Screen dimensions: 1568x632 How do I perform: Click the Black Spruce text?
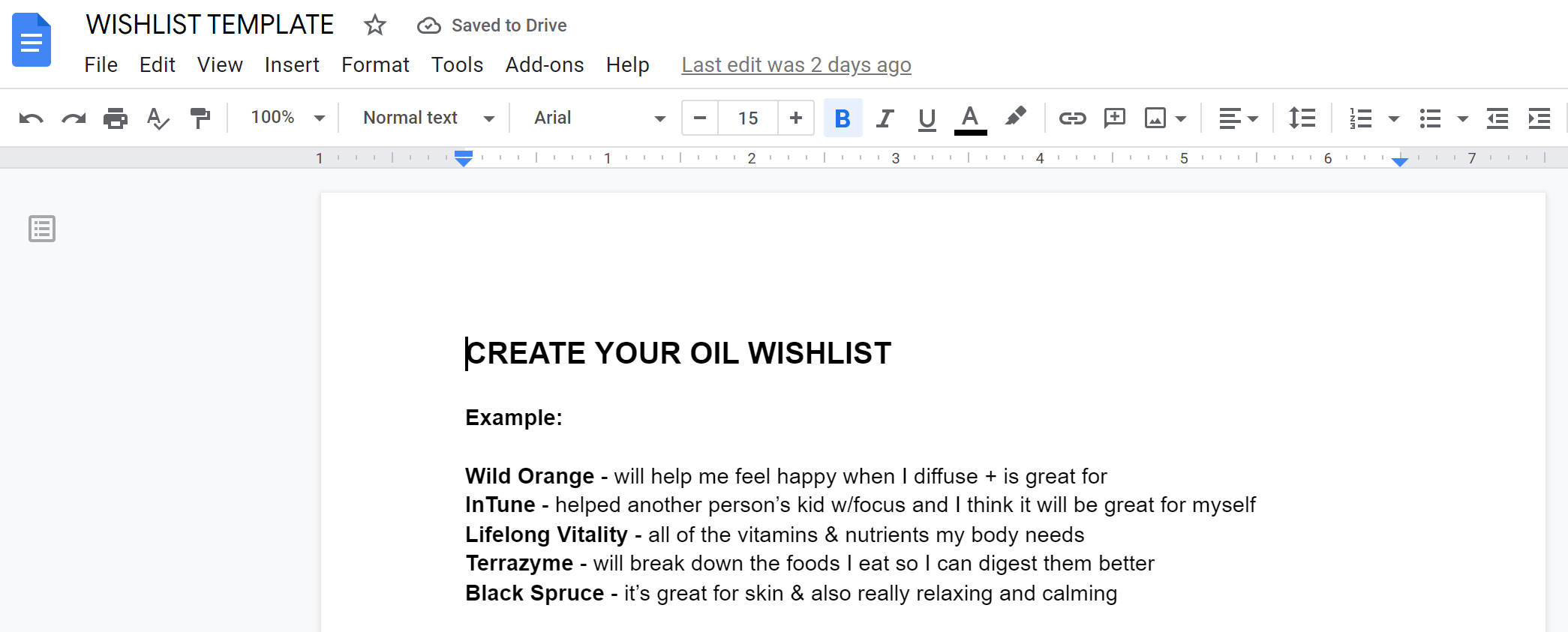(x=534, y=593)
